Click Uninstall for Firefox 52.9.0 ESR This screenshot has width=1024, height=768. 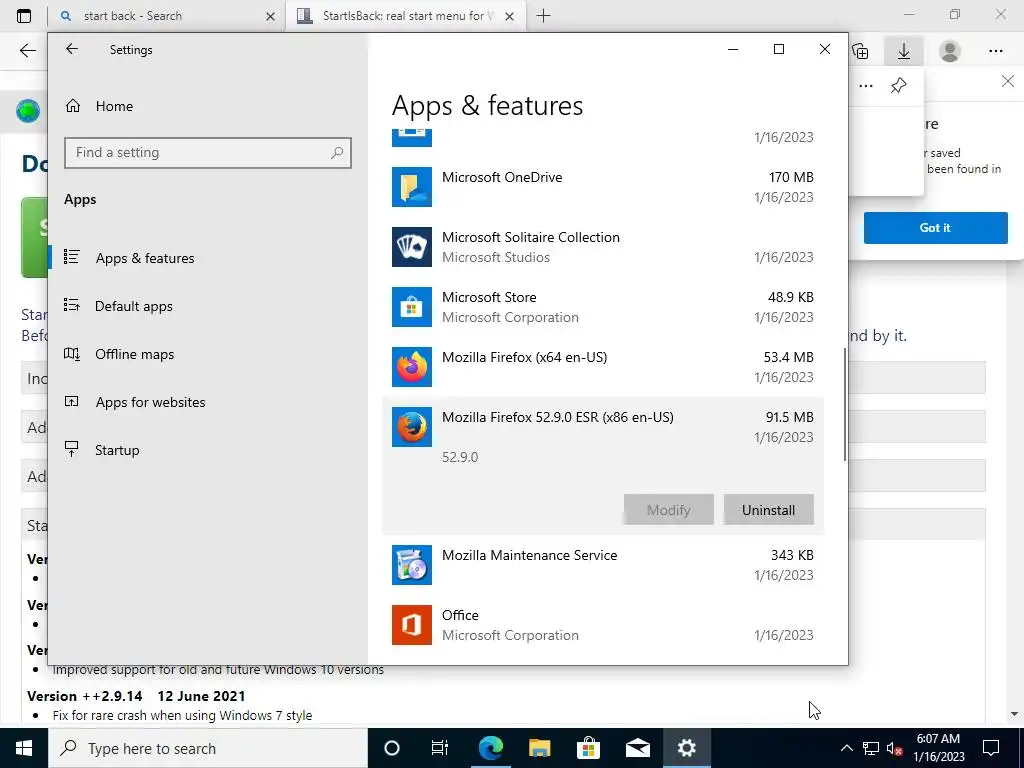click(x=768, y=510)
